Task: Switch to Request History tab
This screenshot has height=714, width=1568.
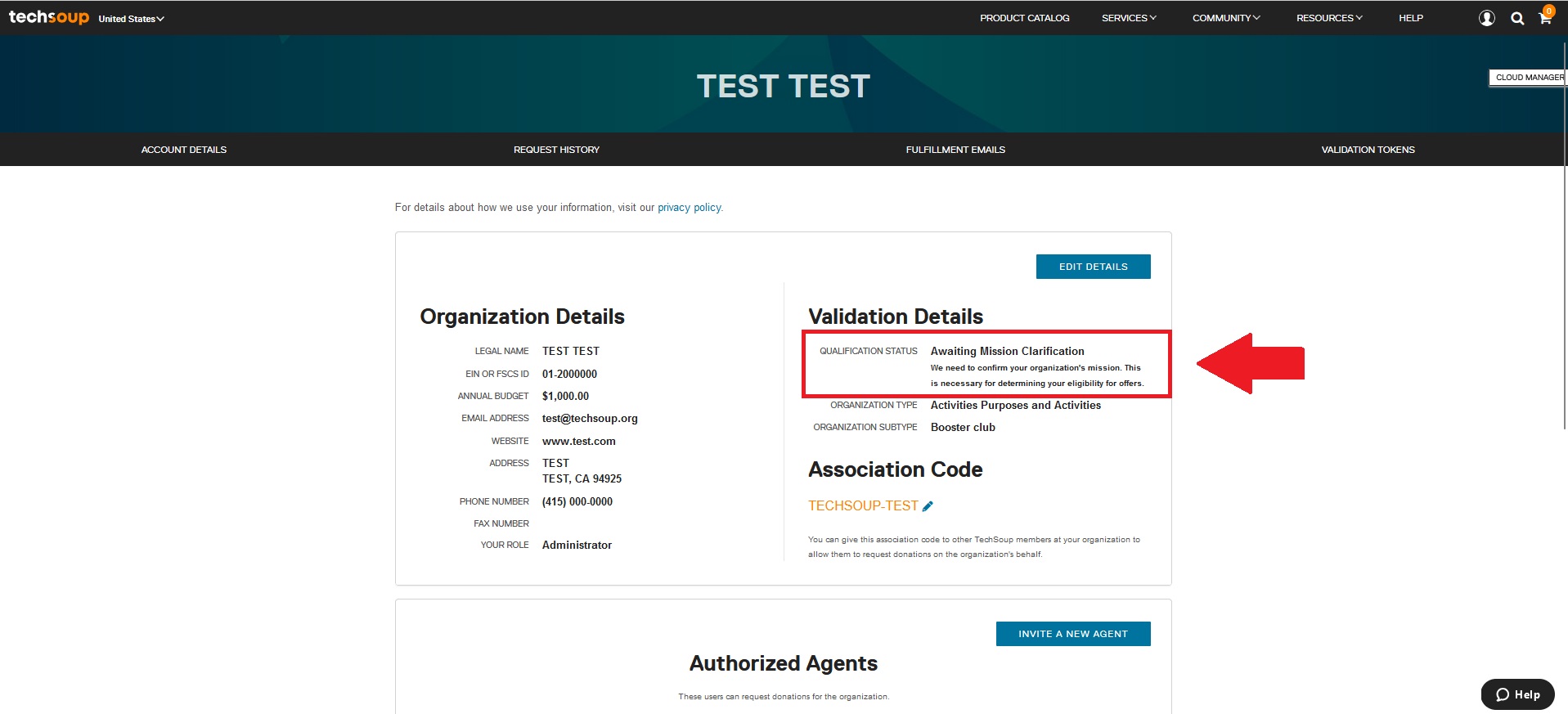Action: (x=556, y=150)
